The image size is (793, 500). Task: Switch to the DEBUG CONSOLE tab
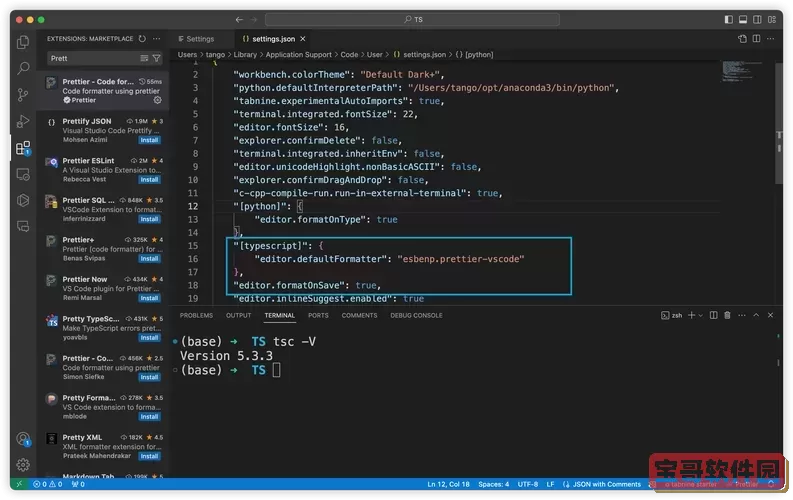point(416,315)
